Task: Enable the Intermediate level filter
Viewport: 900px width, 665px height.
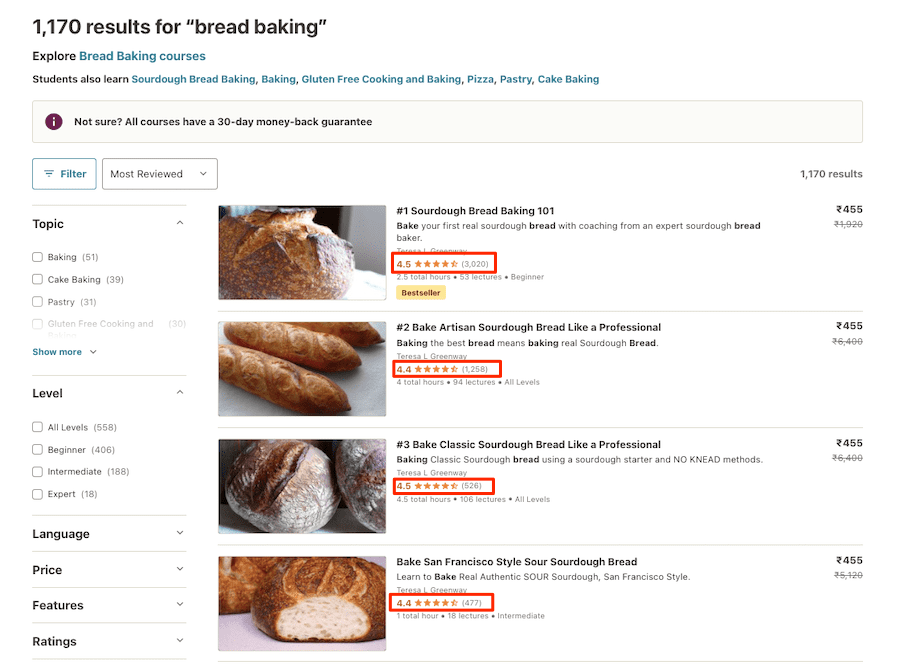Action: click(x=36, y=471)
